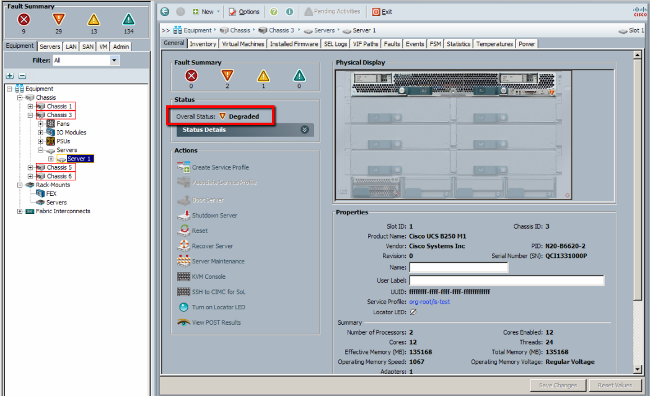Screen dimensions: 650x396
Task: Click Create Service Profile action
Action: (x=213, y=168)
